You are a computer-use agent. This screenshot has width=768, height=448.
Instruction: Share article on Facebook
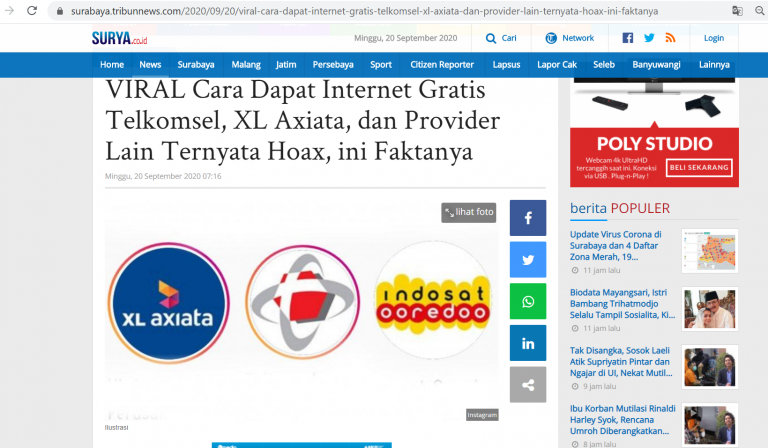528,218
